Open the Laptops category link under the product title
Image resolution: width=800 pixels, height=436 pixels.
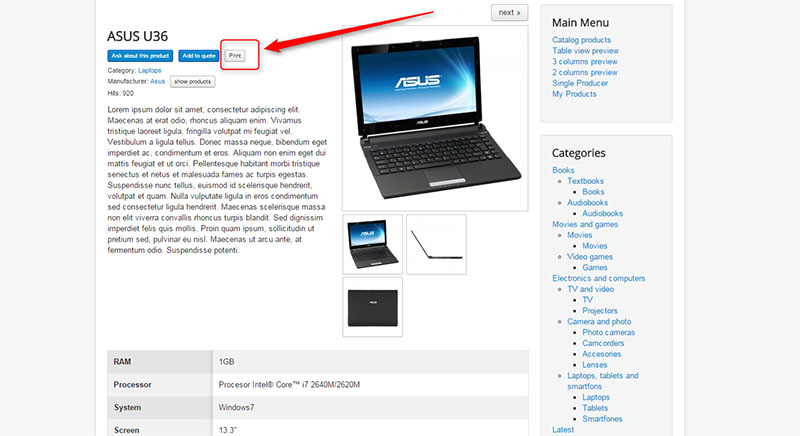(149, 70)
